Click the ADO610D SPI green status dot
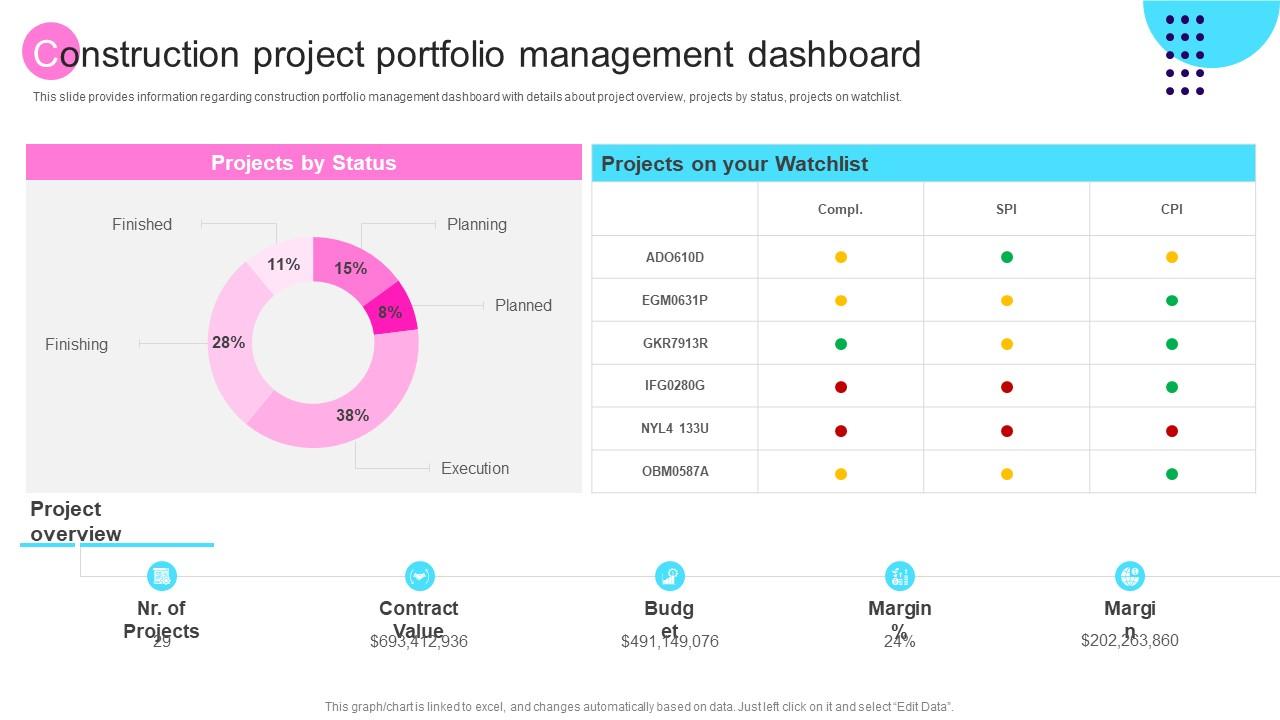 [x=1007, y=257]
